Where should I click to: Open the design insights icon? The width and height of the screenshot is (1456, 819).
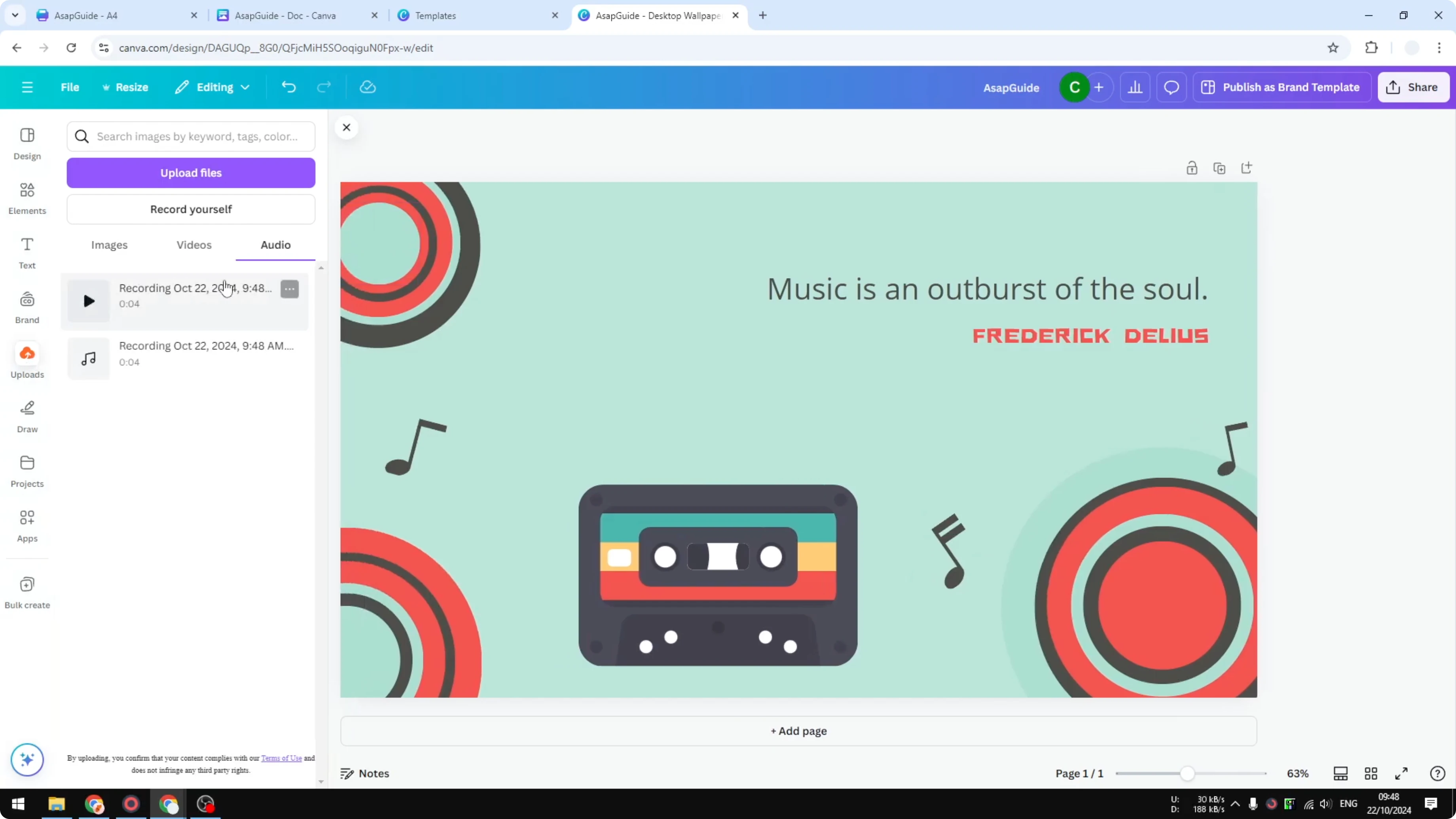tap(1136, 87)
